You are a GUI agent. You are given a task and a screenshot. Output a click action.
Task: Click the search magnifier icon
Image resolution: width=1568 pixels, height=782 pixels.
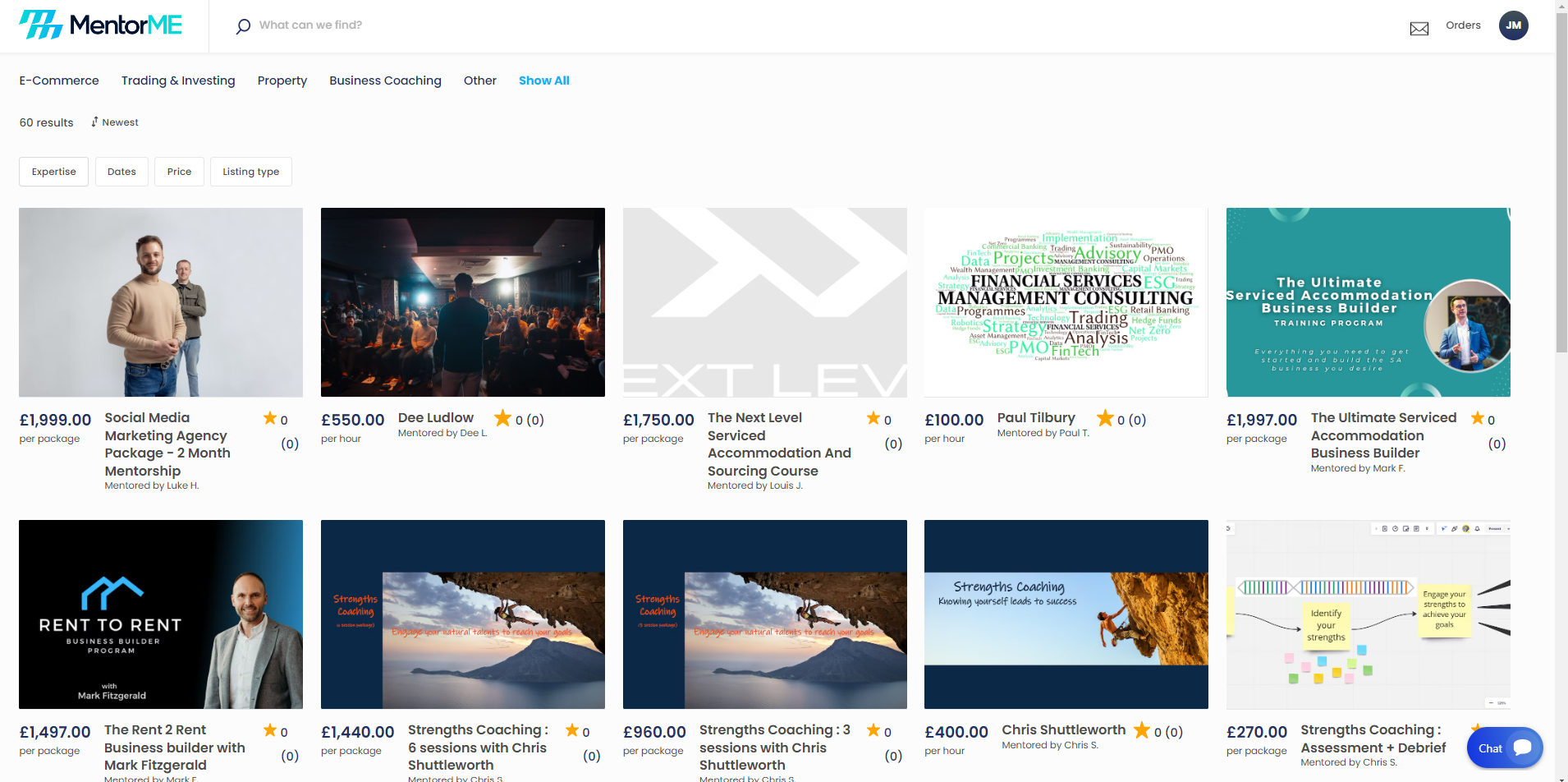coord(243,26)
